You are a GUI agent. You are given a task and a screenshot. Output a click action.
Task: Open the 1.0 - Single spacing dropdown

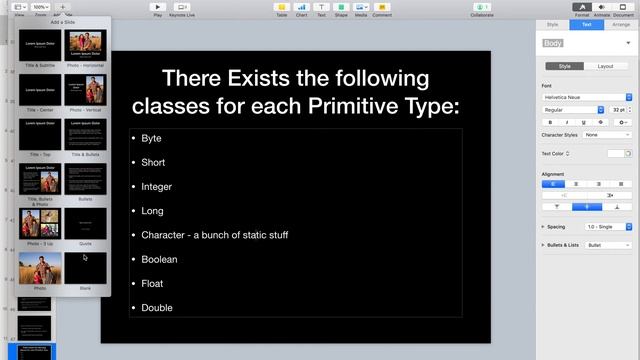[609, 227]
